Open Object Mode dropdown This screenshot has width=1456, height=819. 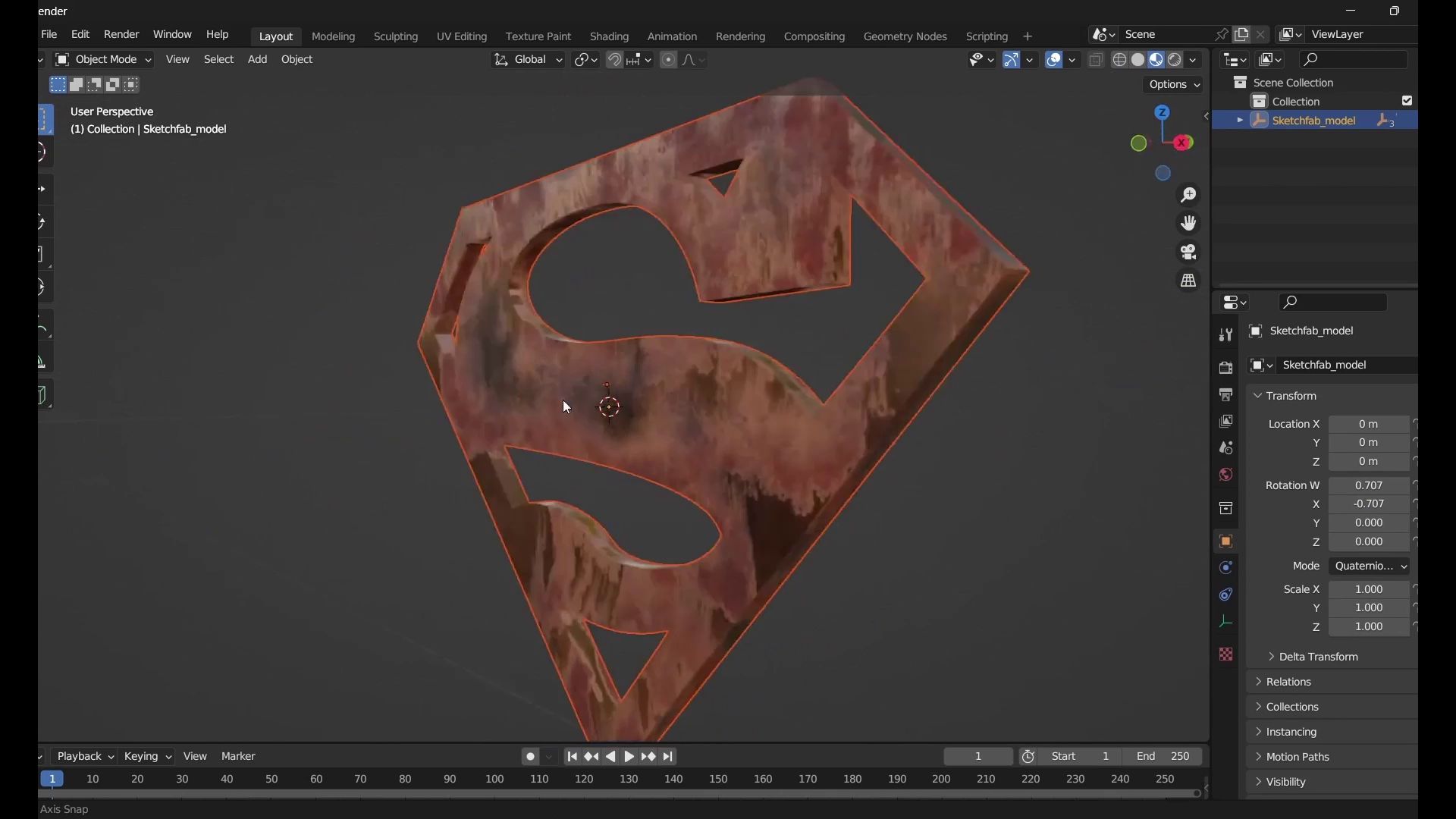tap(103, 60)
